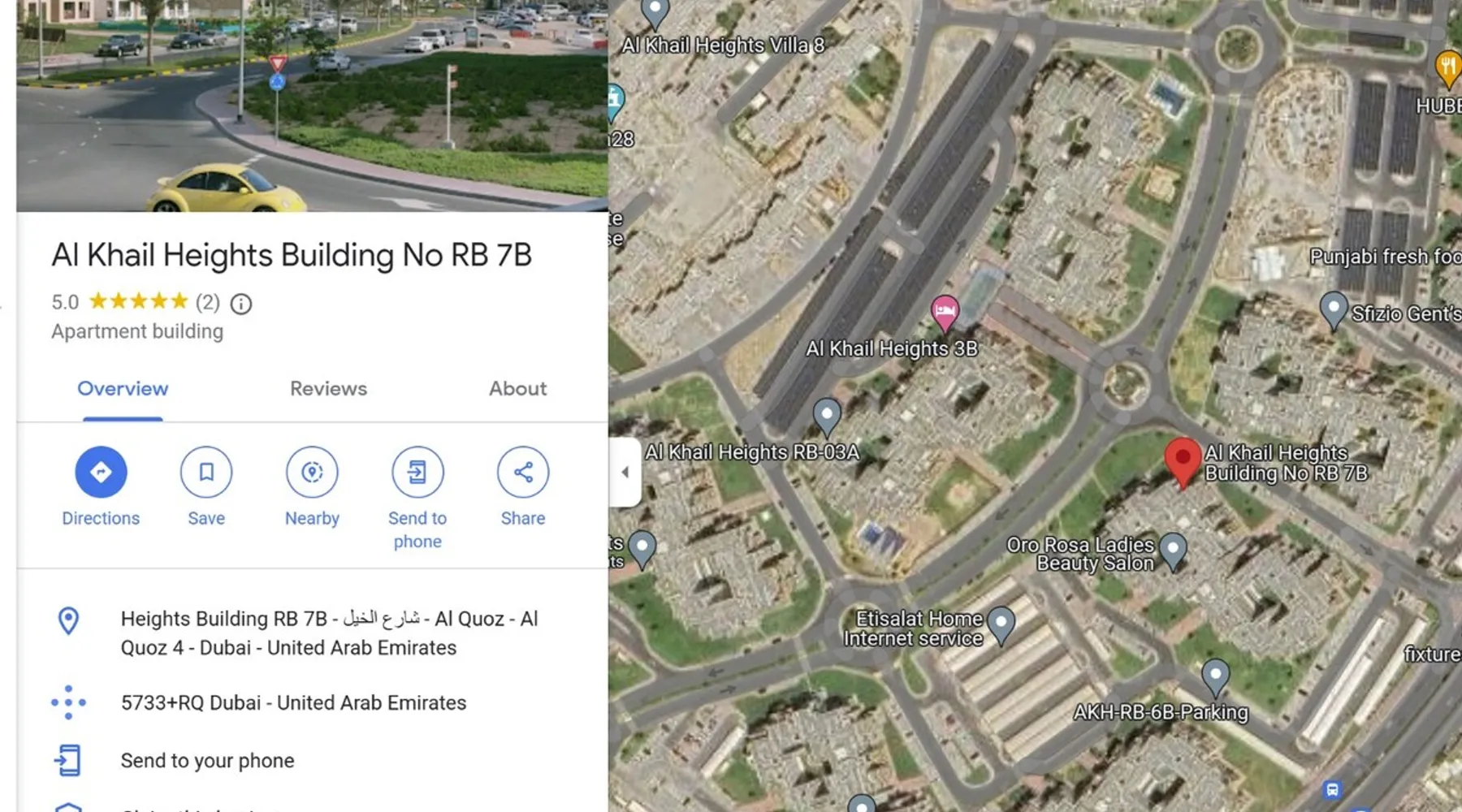Open Nearby search icon
1462x812 pixels.
pos(312,472)
